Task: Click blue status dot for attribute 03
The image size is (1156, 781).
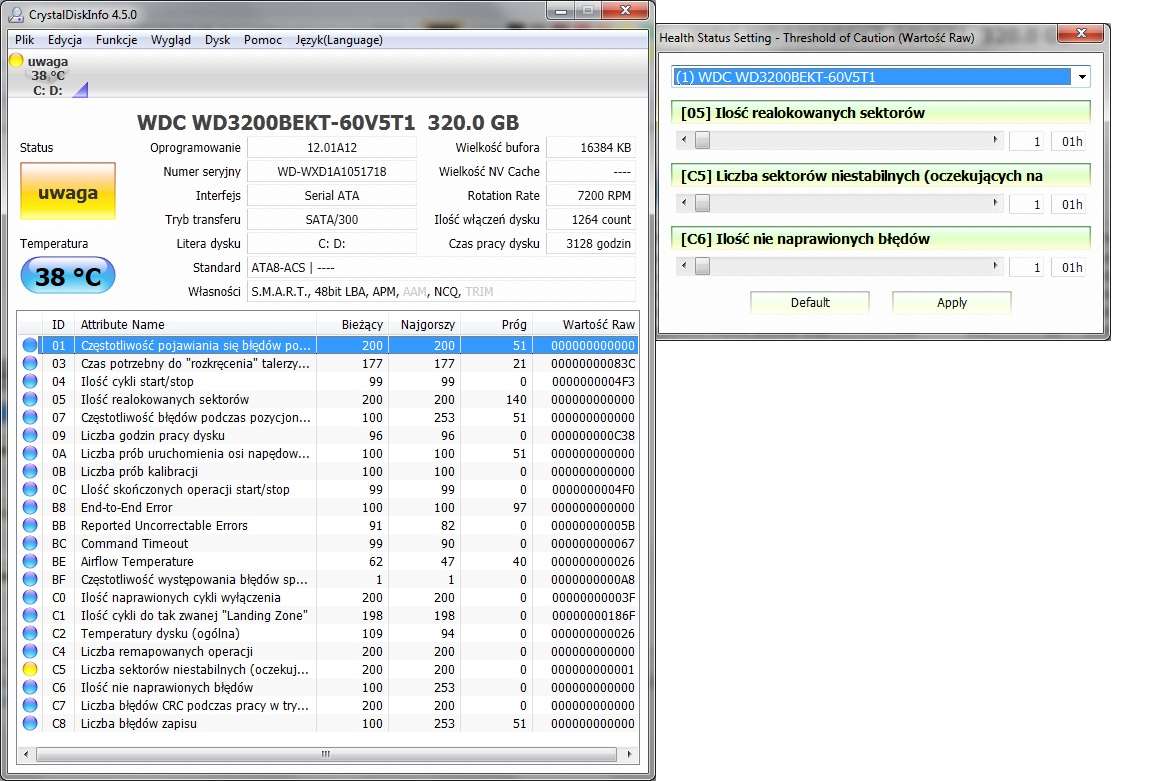Action: [x=29, y=363]
